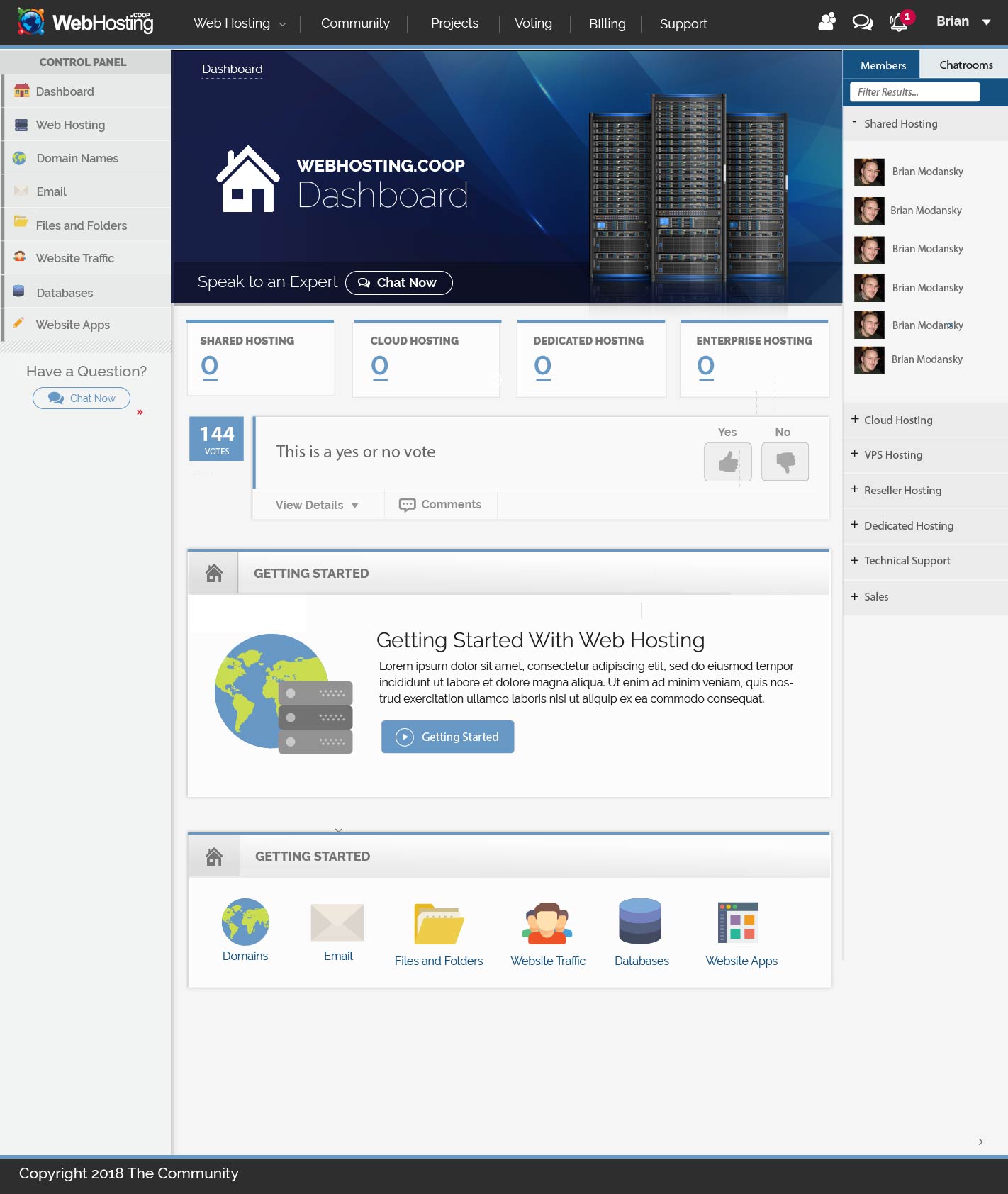The width and height of the screenshot is (1008, 1194).
Task: Click the Domains globe icon
Action: tap(245, 922)
